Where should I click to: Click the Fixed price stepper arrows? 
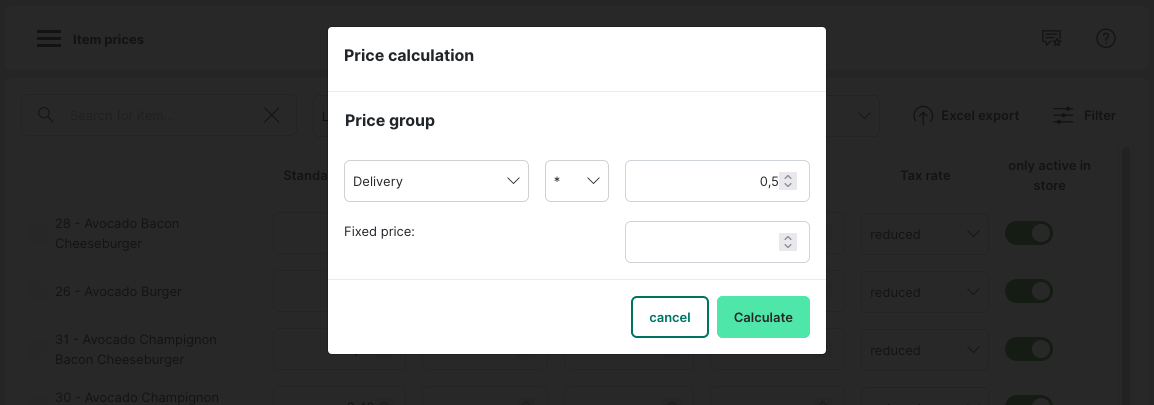[788, 242]
